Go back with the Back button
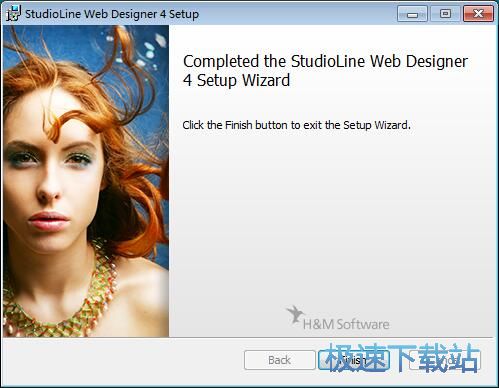The image size is (499, 388). [280, 360]
